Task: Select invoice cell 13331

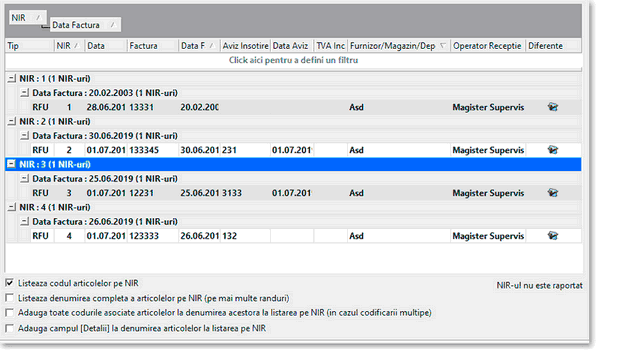Action: coord(153,107)
